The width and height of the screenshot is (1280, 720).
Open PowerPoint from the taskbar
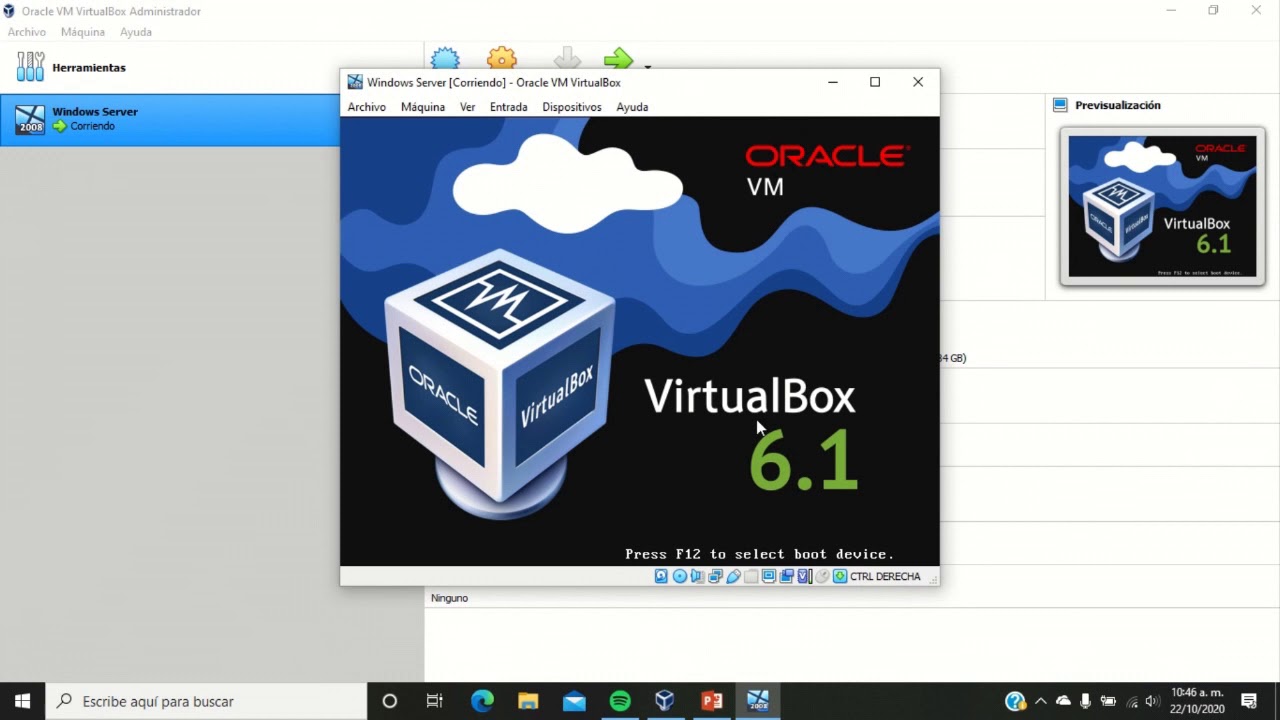pos(712,701)
